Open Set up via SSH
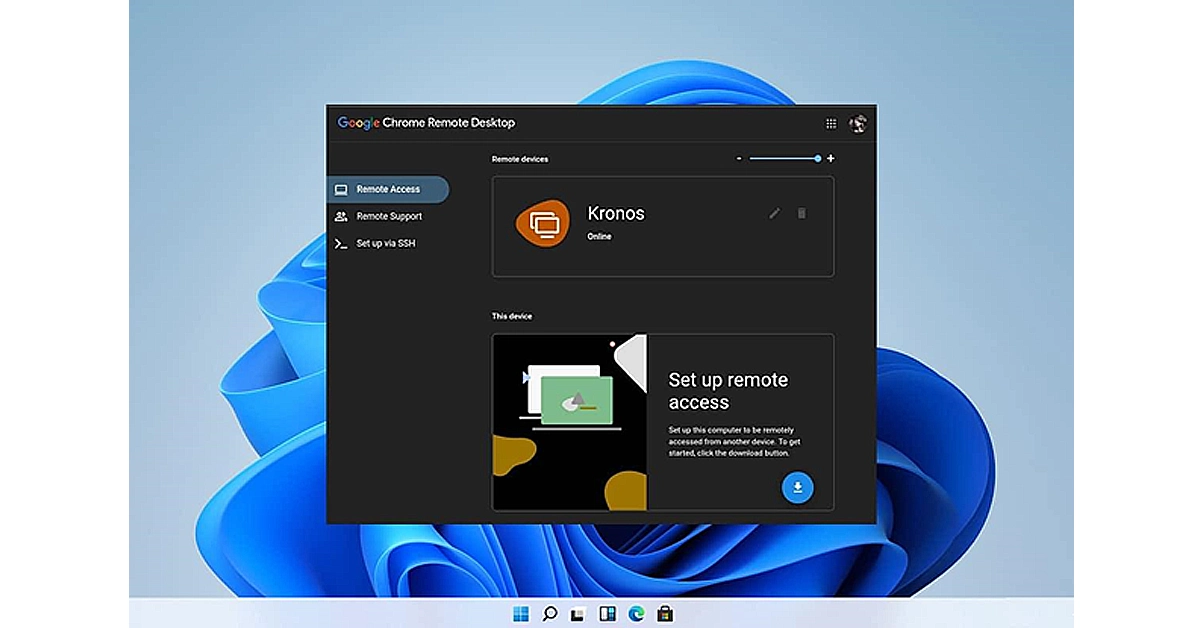1200x628 pixels. (388, 243)
